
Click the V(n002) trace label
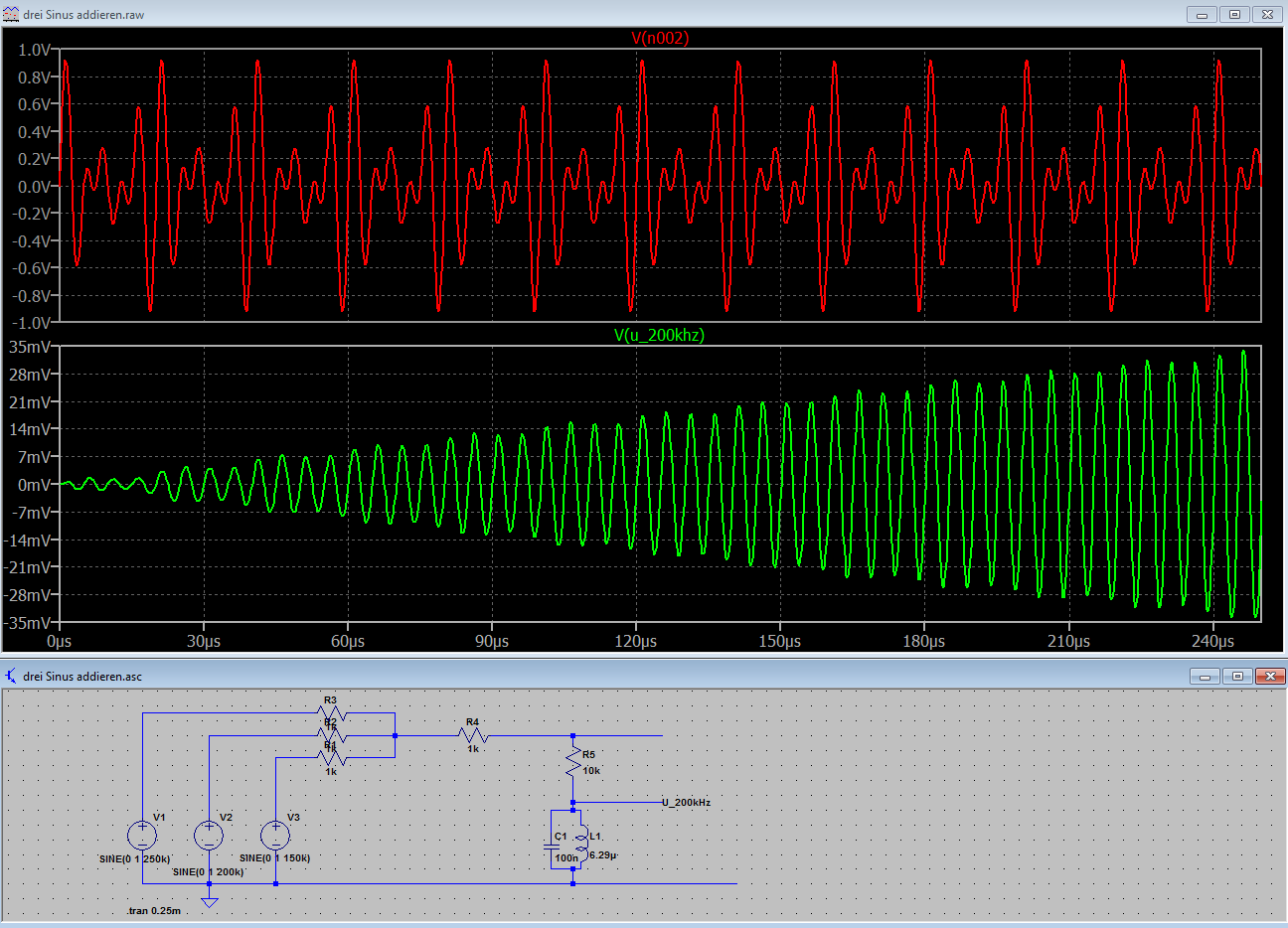(x=660, y=38)
